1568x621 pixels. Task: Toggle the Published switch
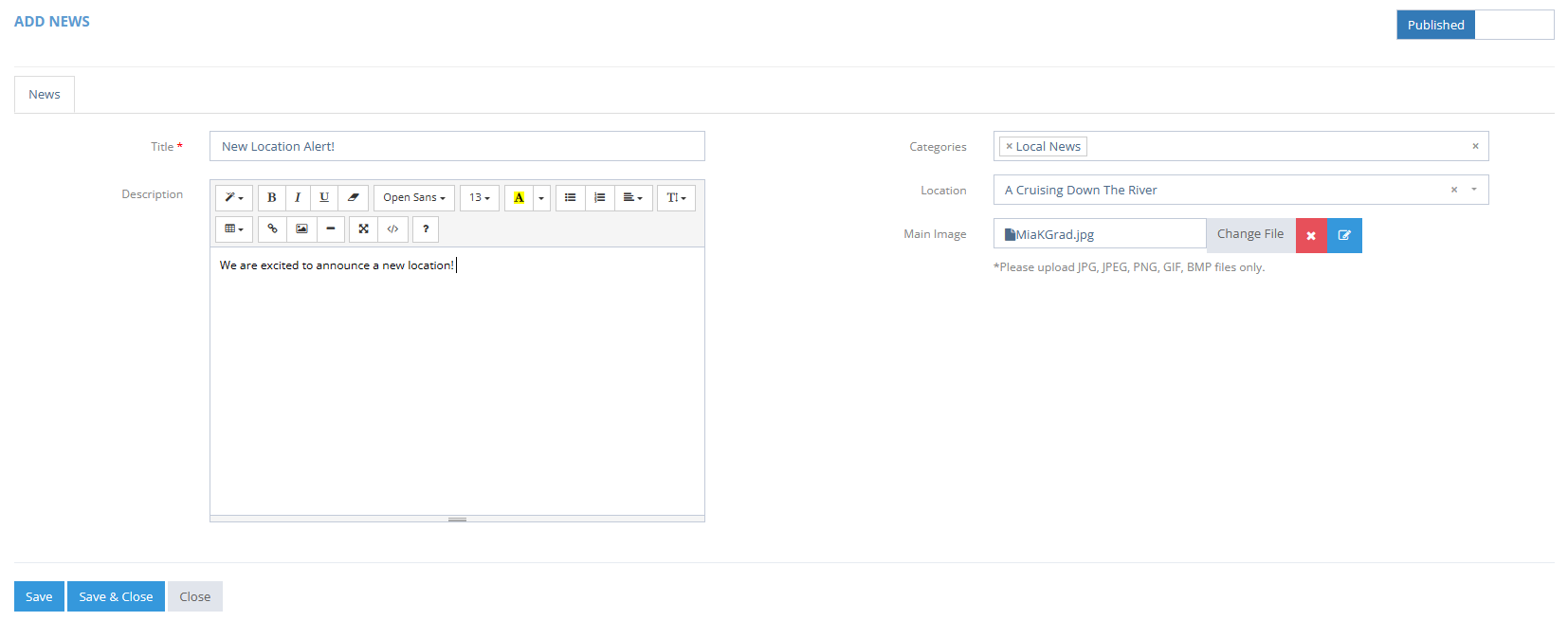click(x=1475, y=25)
